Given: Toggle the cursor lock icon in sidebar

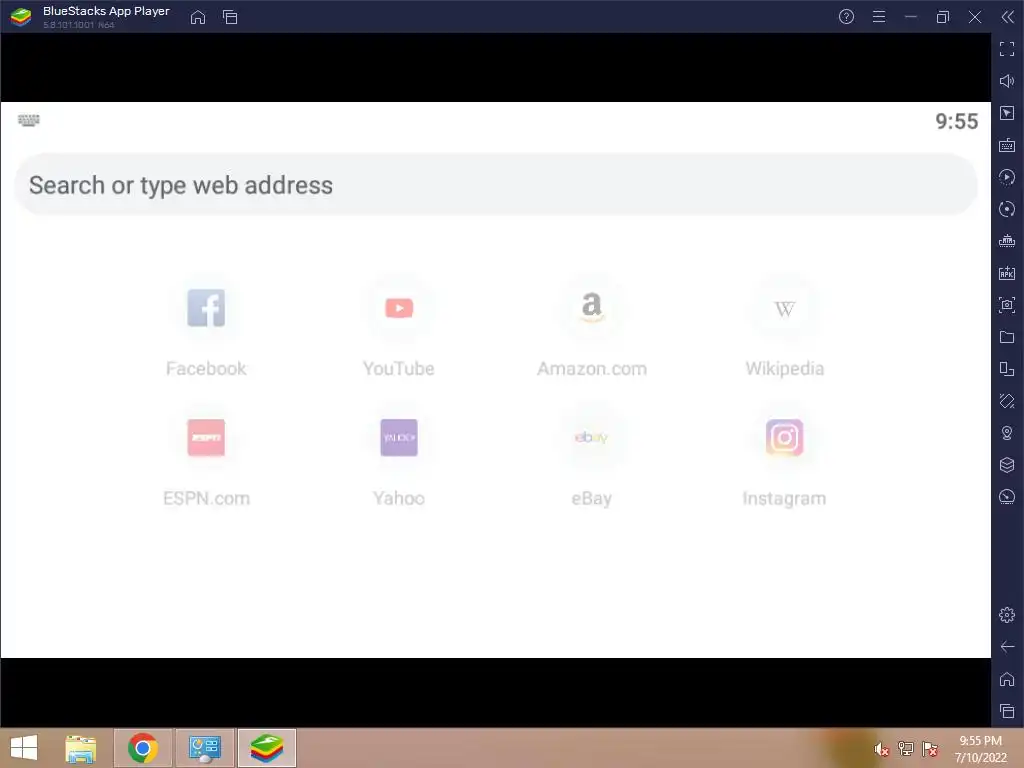Looking at the screenshot, I should point(1007,113).
